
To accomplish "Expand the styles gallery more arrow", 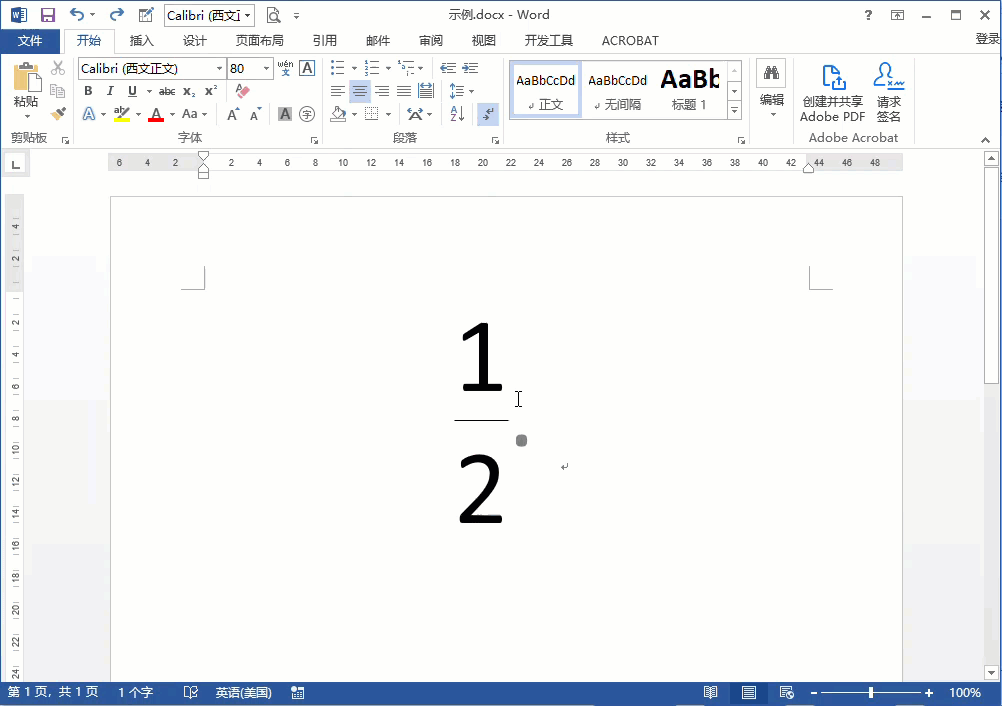I will point(734,111).
